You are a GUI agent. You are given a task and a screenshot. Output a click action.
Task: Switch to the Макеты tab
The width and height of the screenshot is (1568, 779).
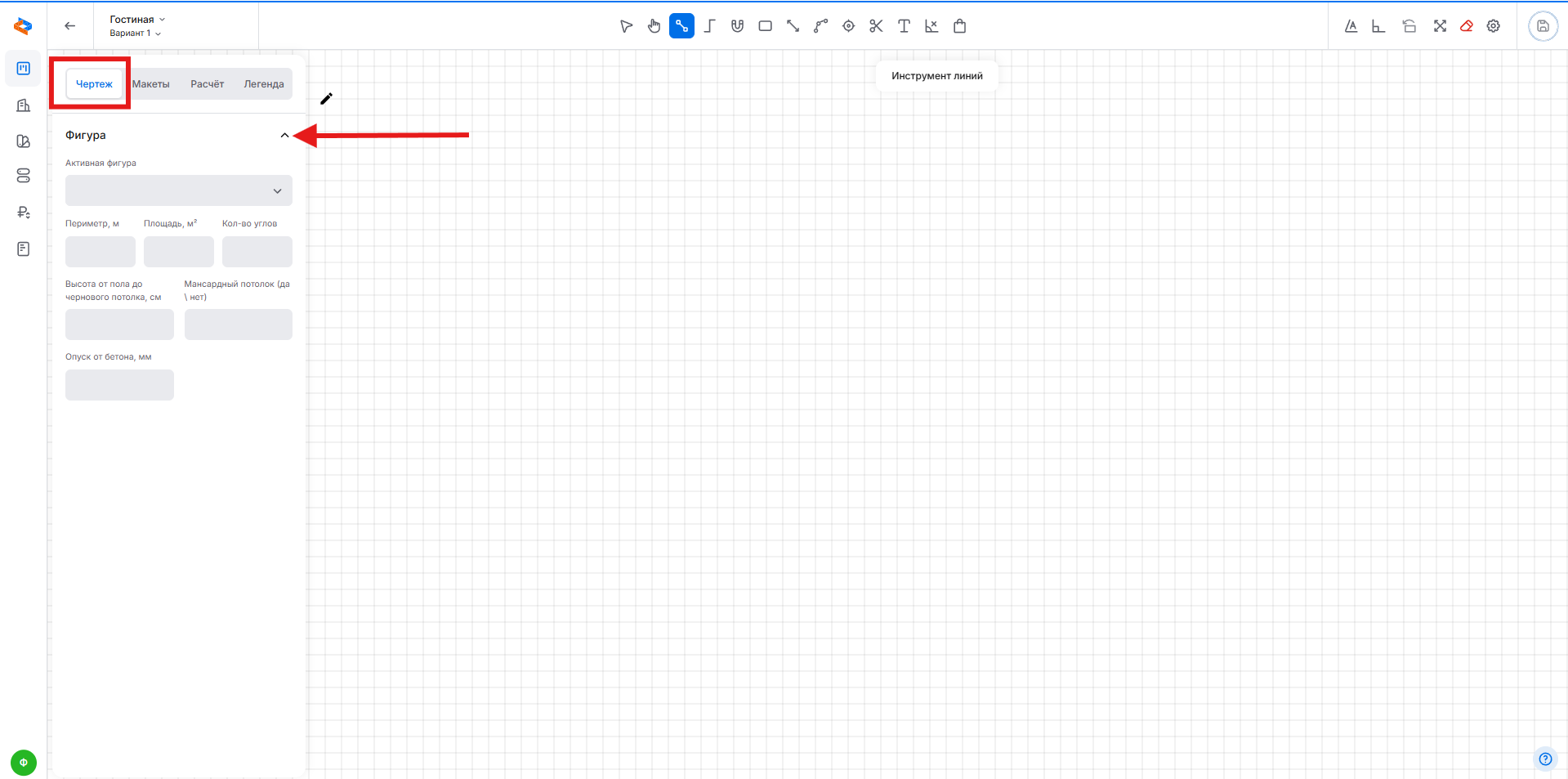click(x=151, y=84)
